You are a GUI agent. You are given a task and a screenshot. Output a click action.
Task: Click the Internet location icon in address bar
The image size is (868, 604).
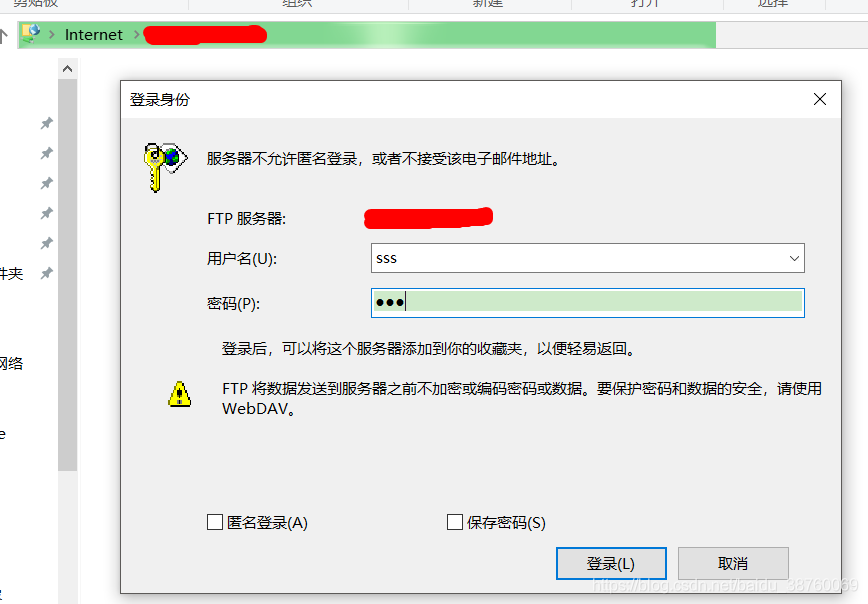[31, 34]
